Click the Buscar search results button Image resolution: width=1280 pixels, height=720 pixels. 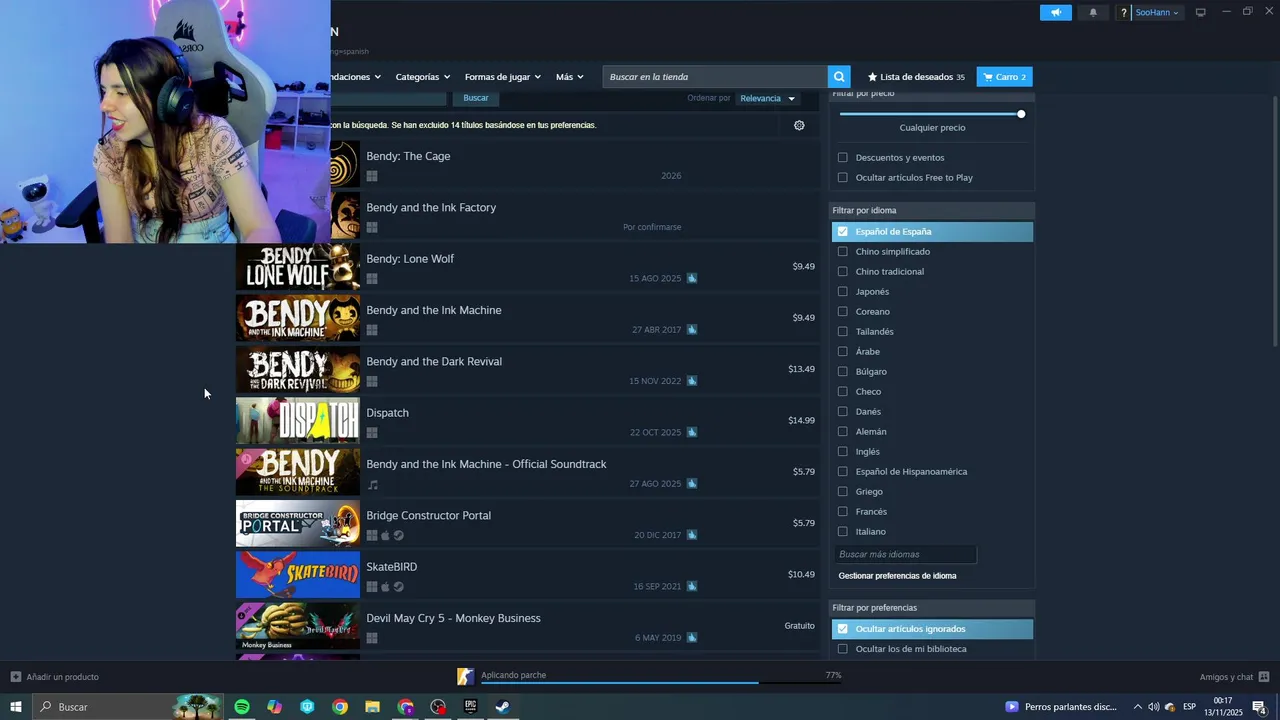pos(476,98)
